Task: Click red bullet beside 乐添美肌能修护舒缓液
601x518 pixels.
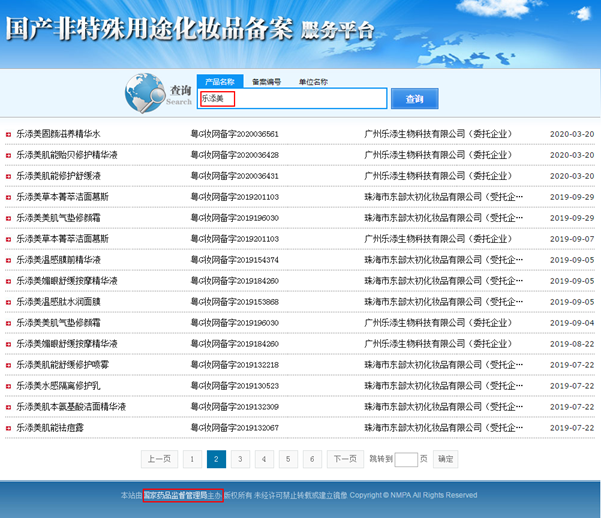Action: point(8,176)
